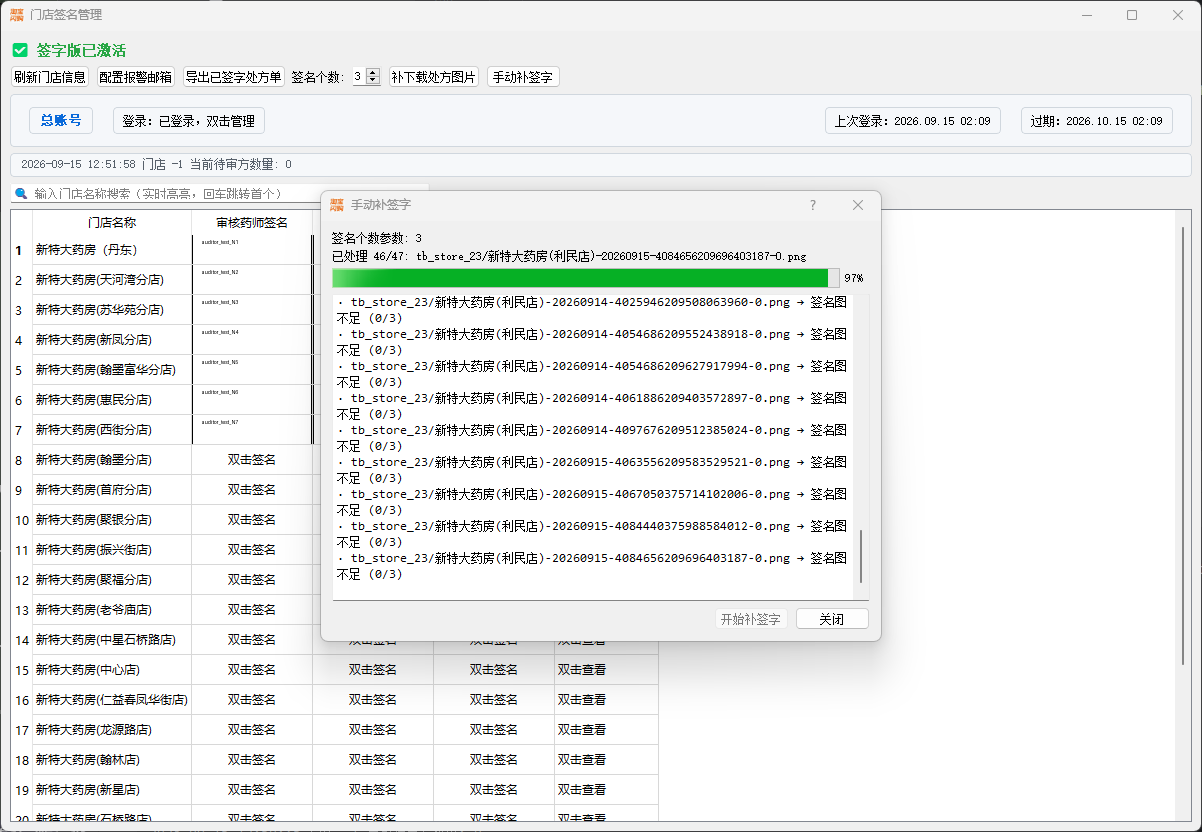The height and width of the screenshot is (832, 1202).
Task: Select row header number 12
Action: (22, 580)
